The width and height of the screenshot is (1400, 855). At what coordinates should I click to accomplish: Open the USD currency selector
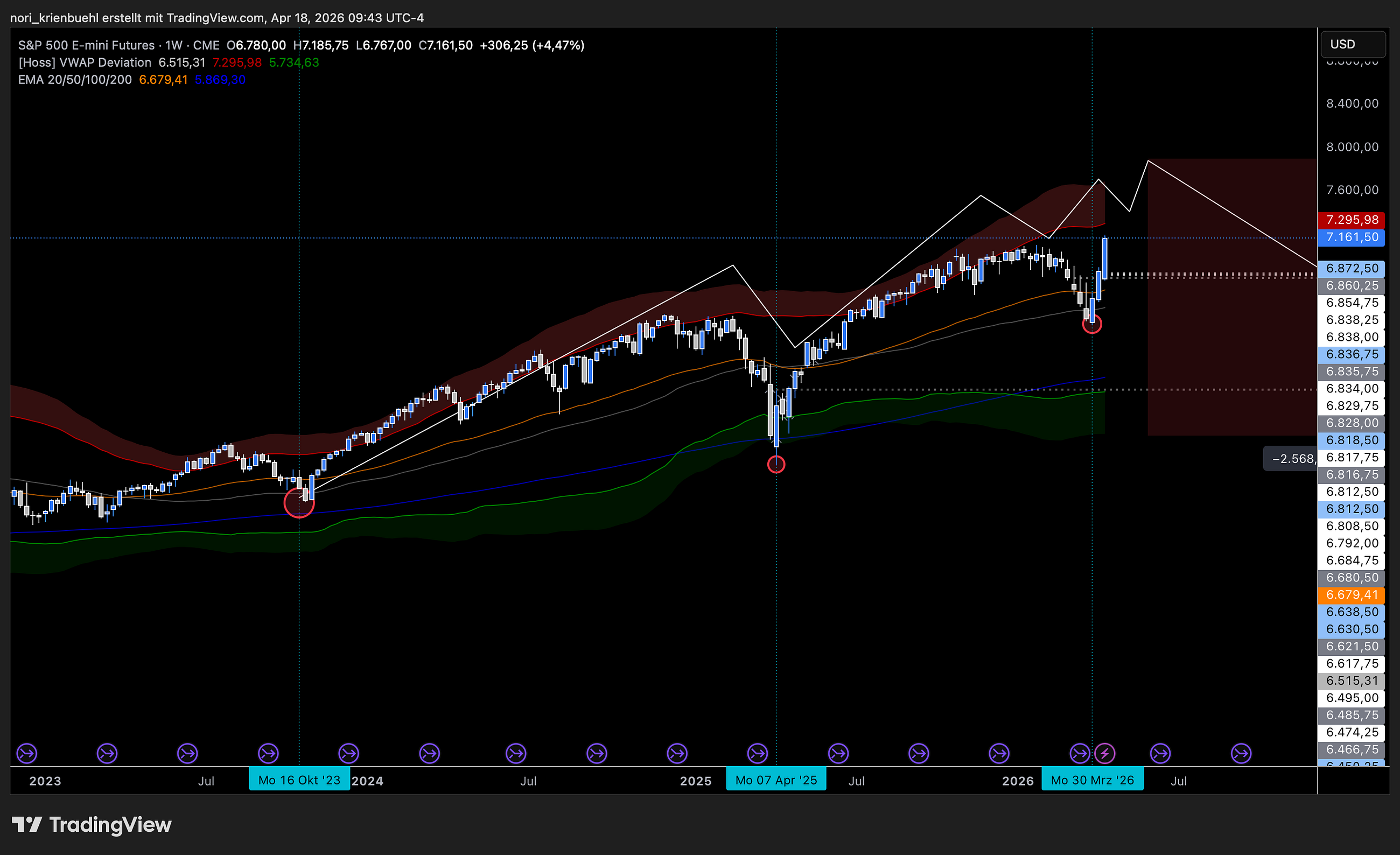(x=1353, y=44)
